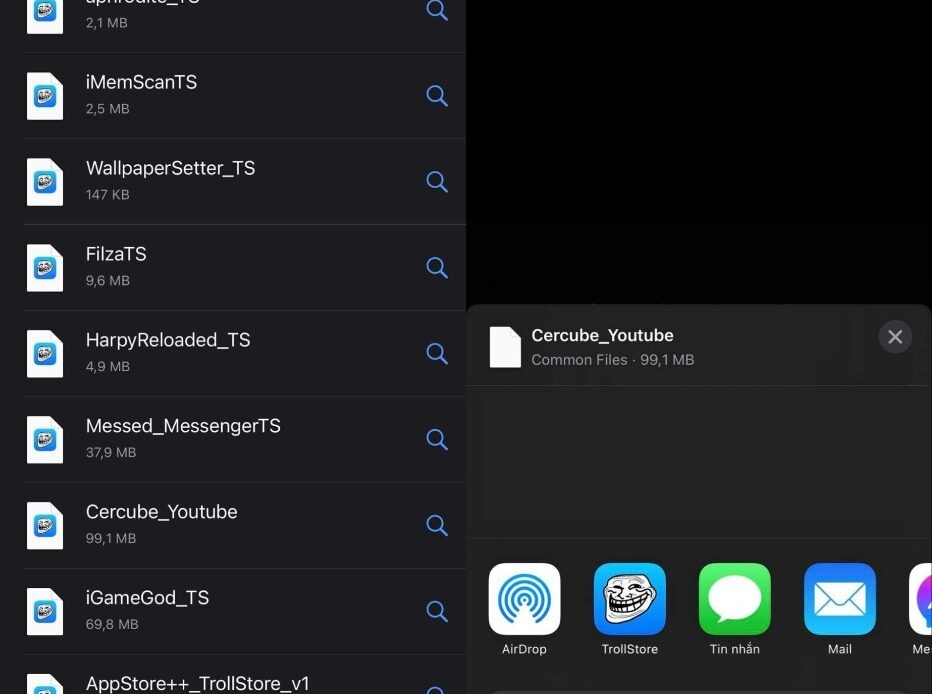
Task: Tap the Tin nhắn label text
Action: click(735, 649)
